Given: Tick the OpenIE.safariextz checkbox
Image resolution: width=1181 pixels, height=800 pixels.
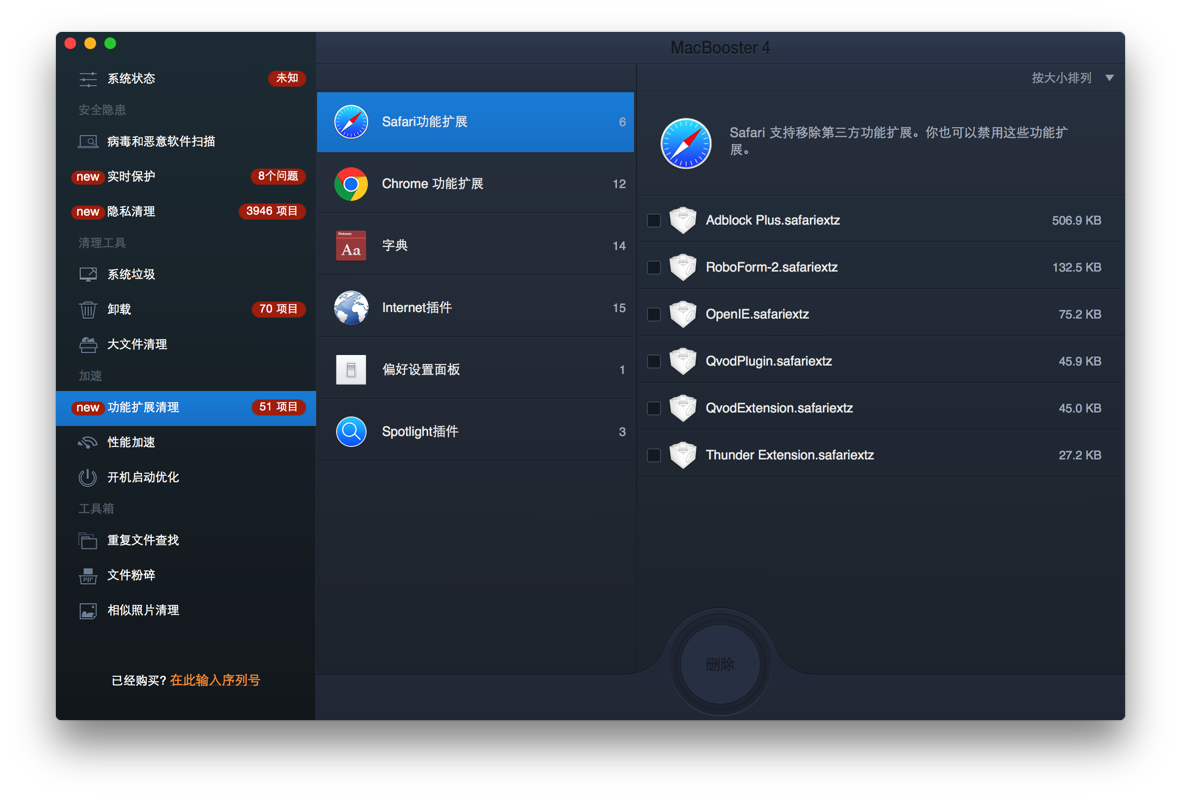Looking at the screenshot, I should pyautogui.click(x=654, y=314).
